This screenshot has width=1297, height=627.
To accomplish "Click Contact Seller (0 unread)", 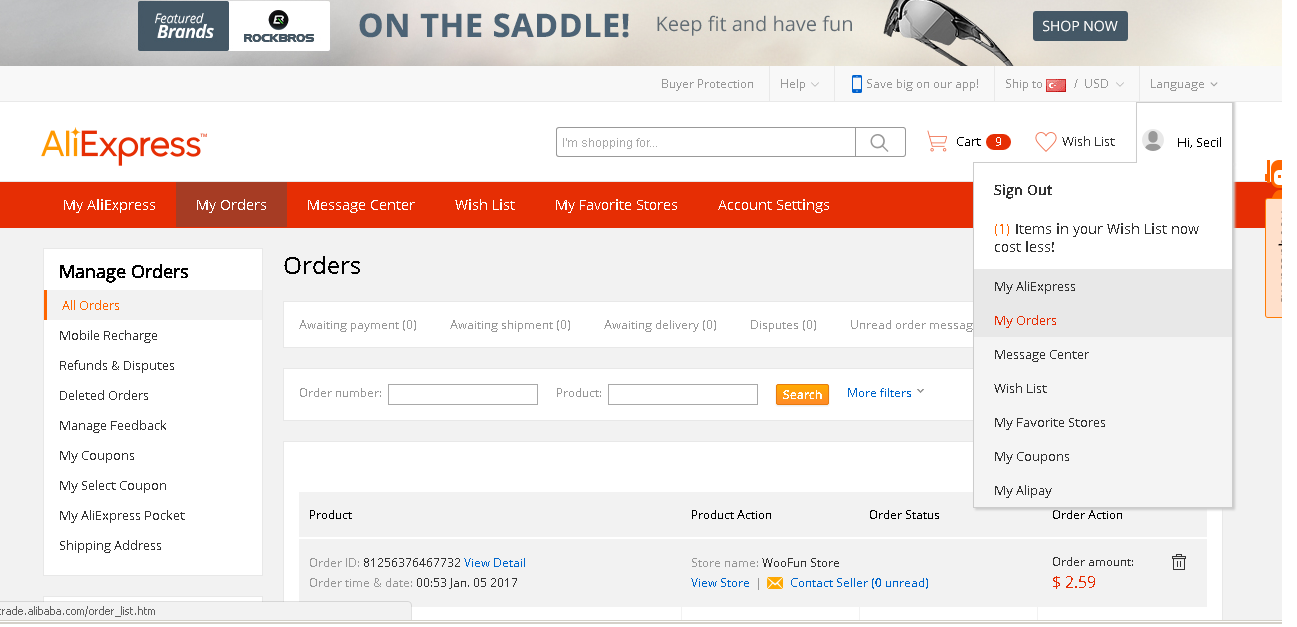I will pyautogui.click(x=859, y=583).
